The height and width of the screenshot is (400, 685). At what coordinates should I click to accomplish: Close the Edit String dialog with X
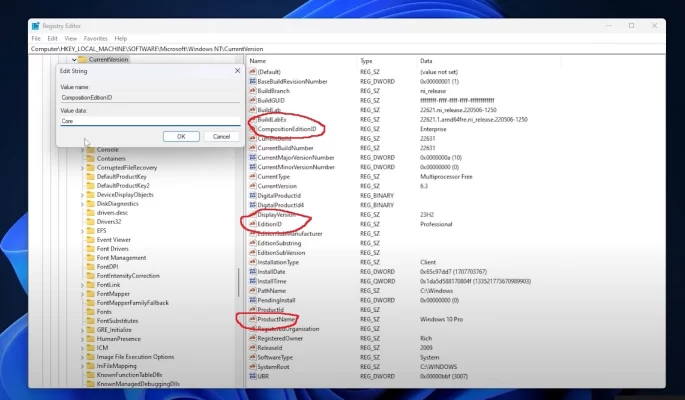tap(236, 71)
